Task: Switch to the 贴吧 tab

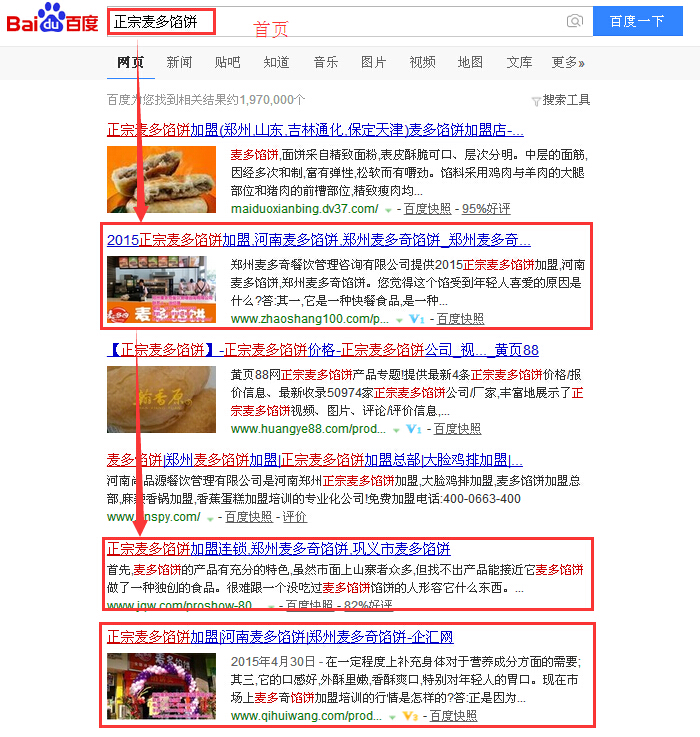Action: (x=228, y=63)
